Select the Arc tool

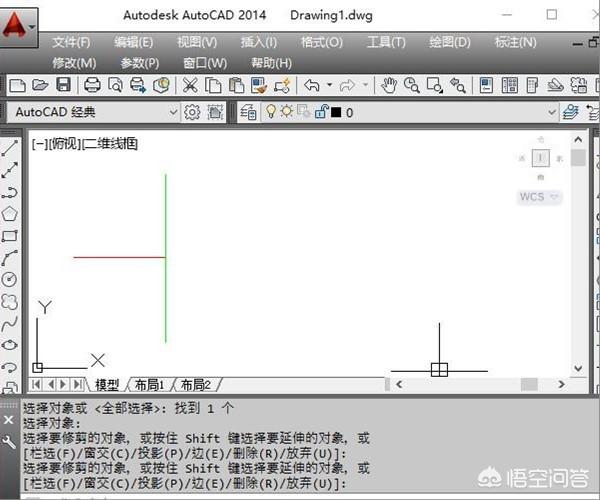click(10, 258)
